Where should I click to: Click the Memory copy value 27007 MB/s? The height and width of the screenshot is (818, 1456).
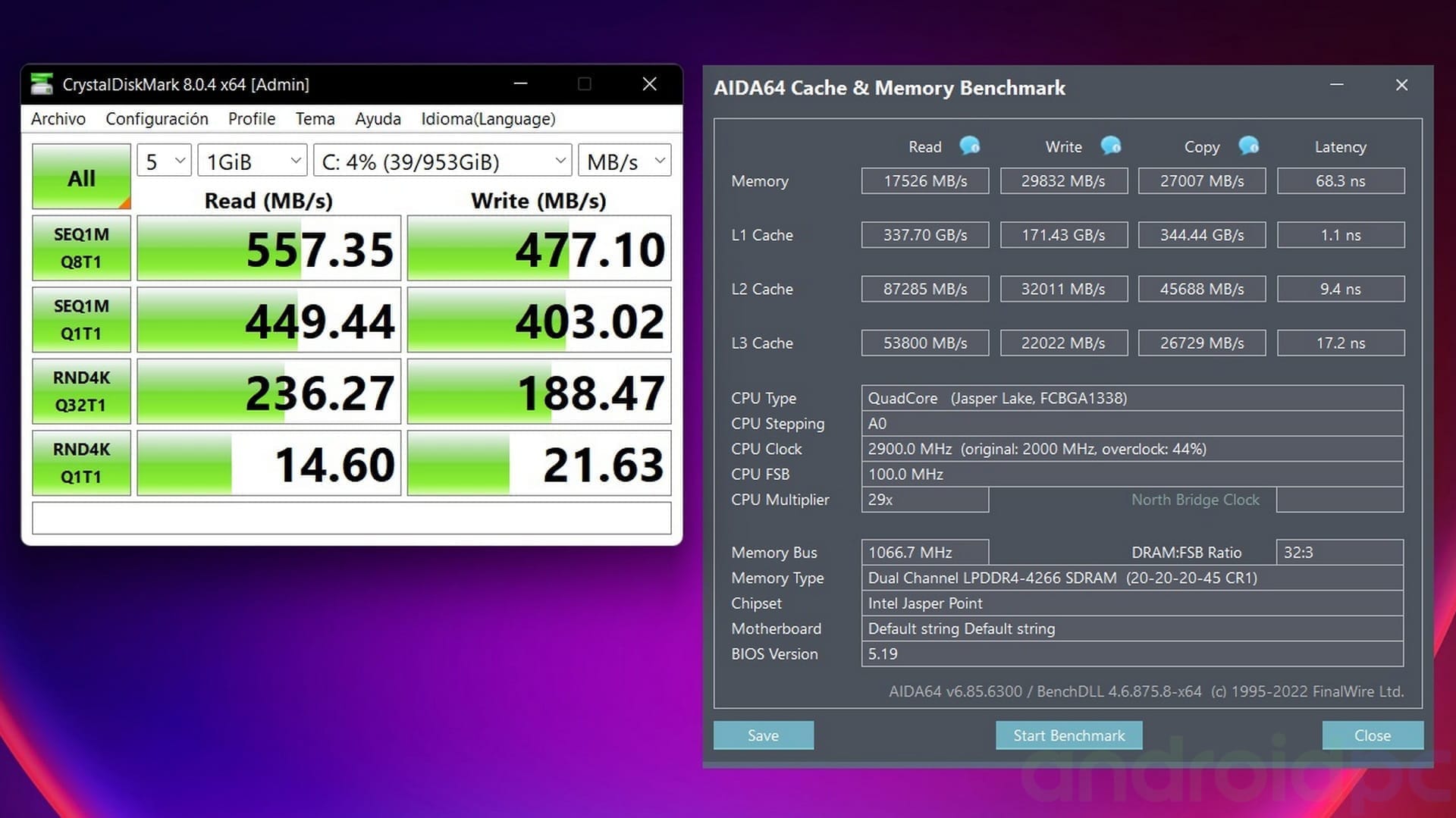[1202, 181]
